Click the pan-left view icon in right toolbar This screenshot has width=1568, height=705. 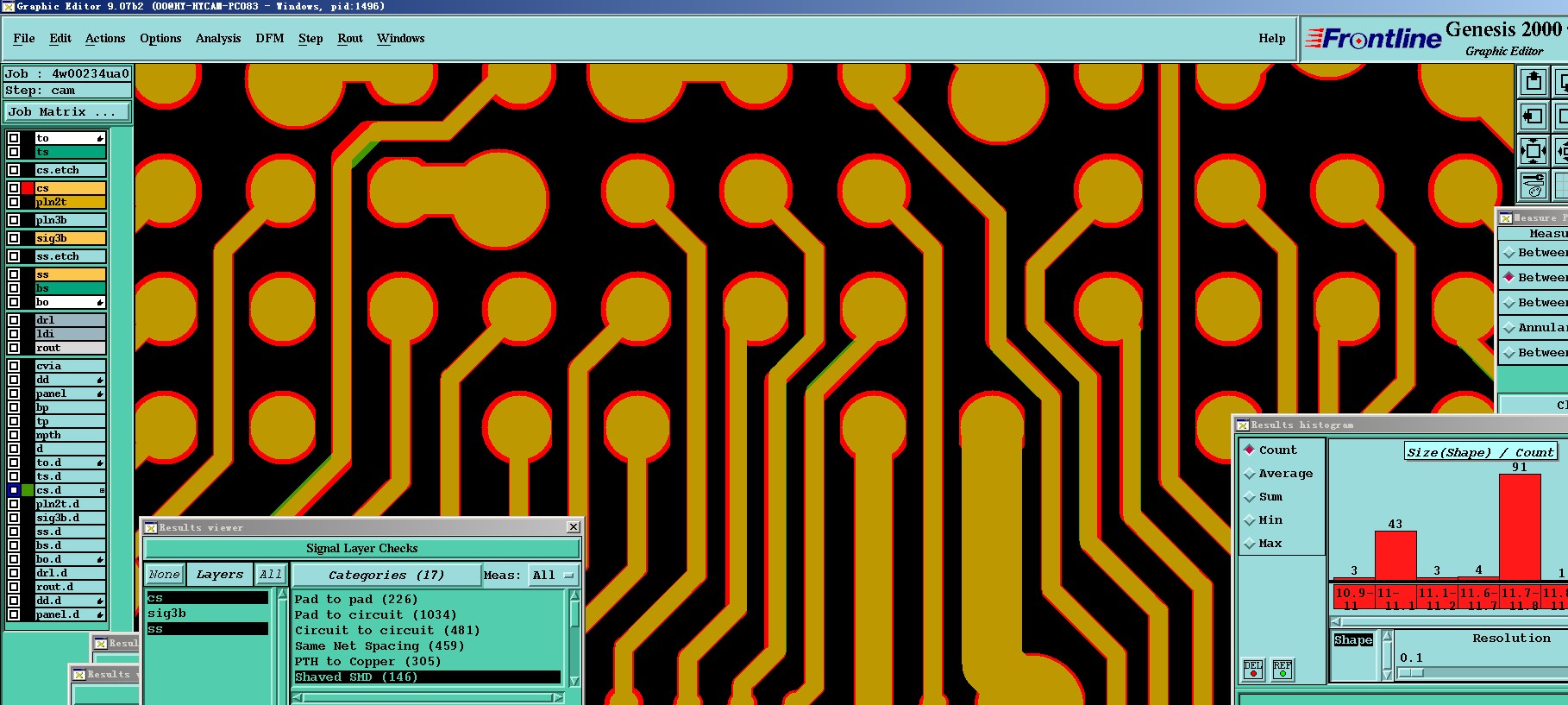coord(1533,116)
